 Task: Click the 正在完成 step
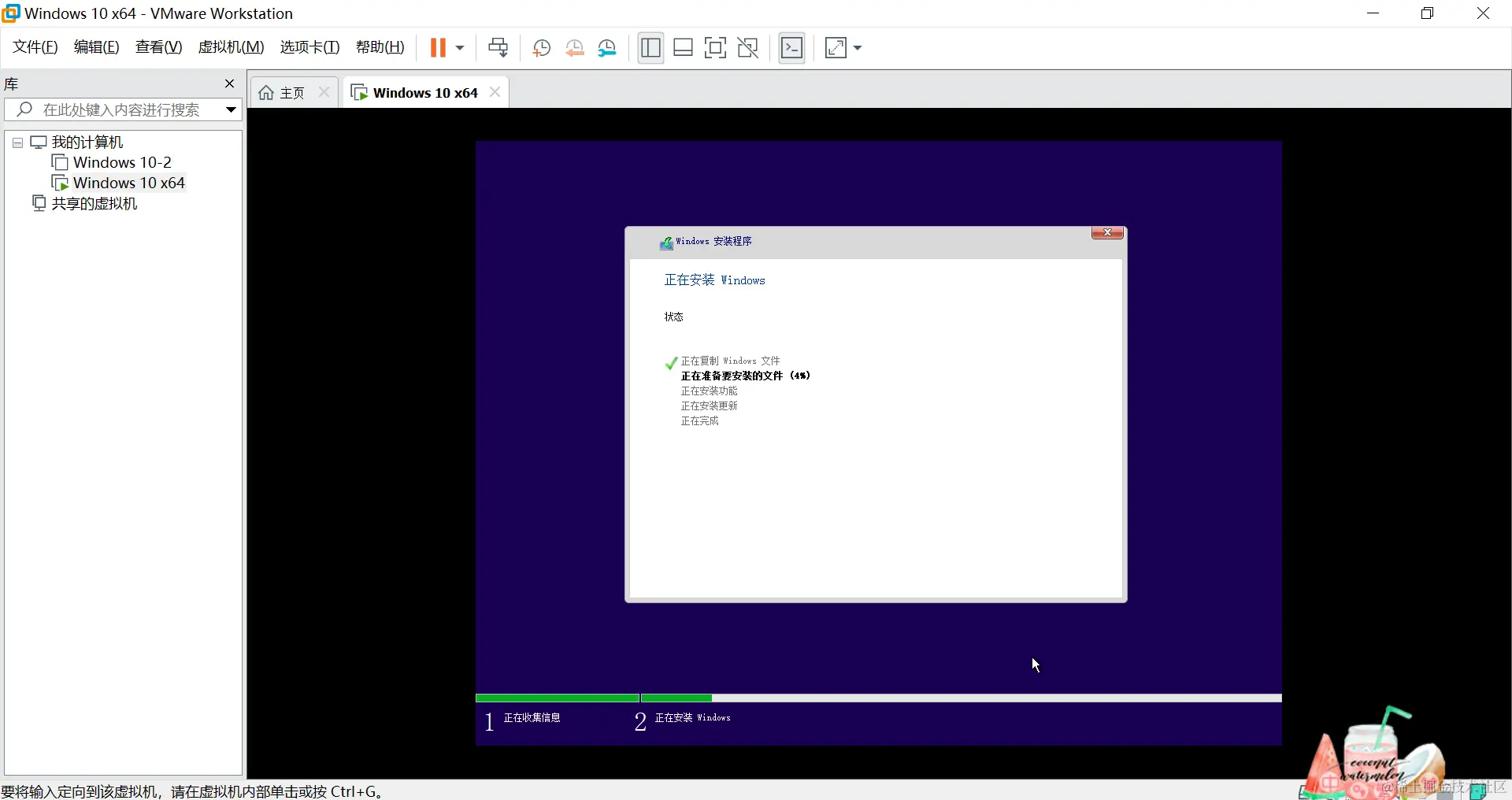[699, 420]
